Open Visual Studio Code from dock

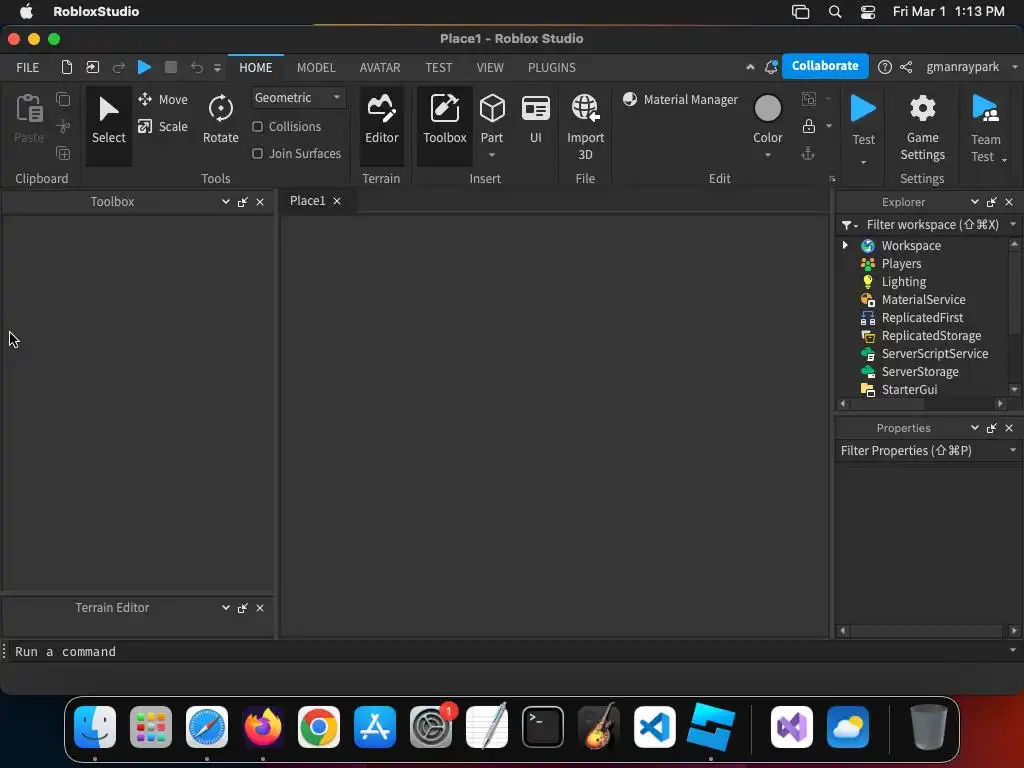[x=655, y=727]
